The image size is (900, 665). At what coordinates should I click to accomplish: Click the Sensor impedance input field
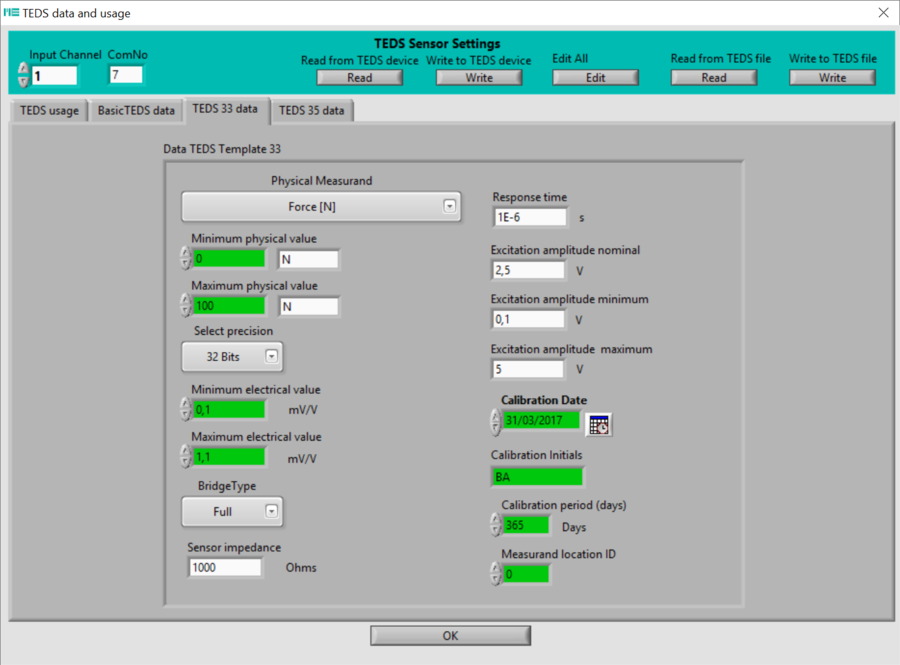click(x=225, y=567)
